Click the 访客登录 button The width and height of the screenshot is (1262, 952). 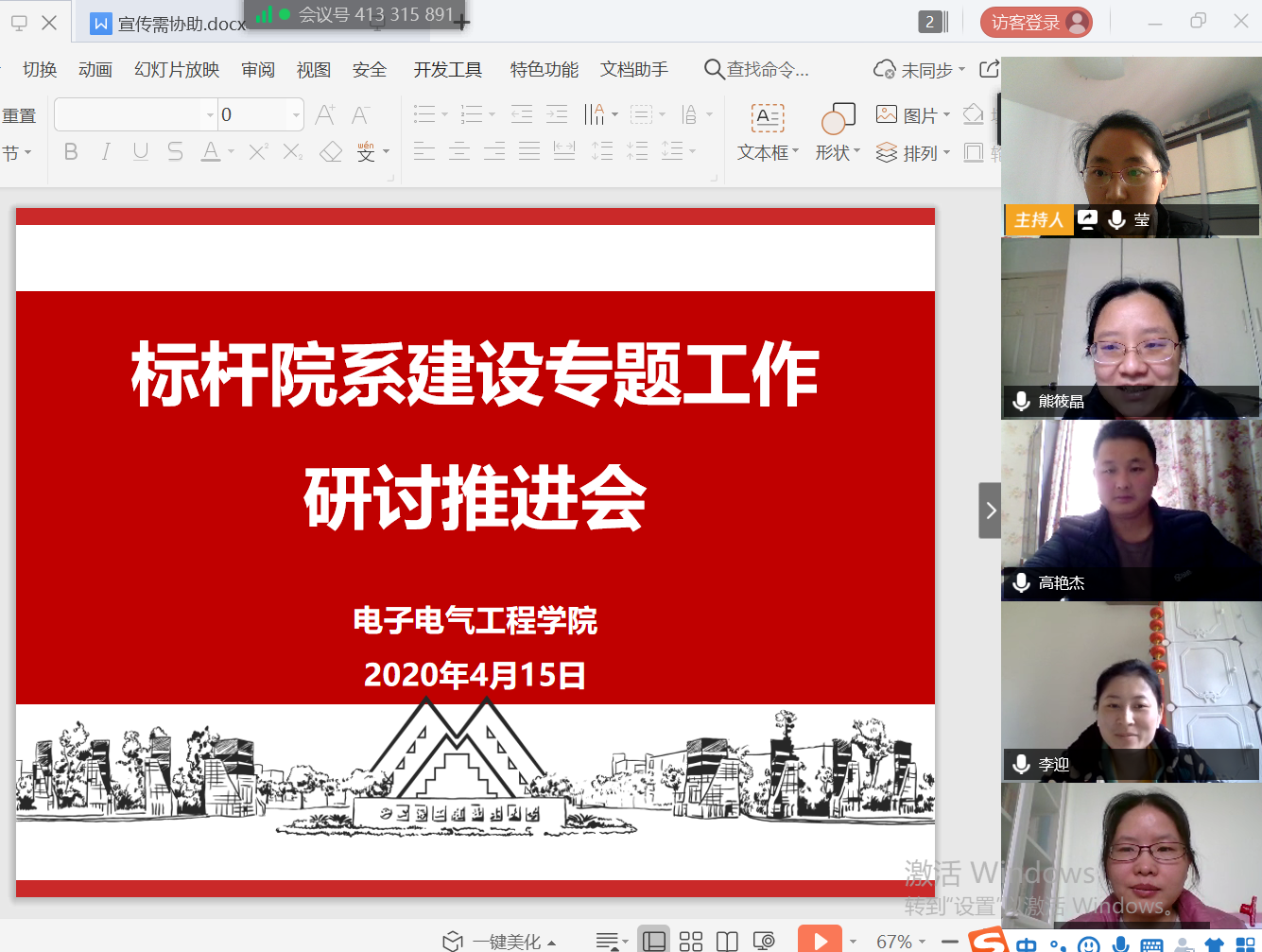tap(1036, 22)
